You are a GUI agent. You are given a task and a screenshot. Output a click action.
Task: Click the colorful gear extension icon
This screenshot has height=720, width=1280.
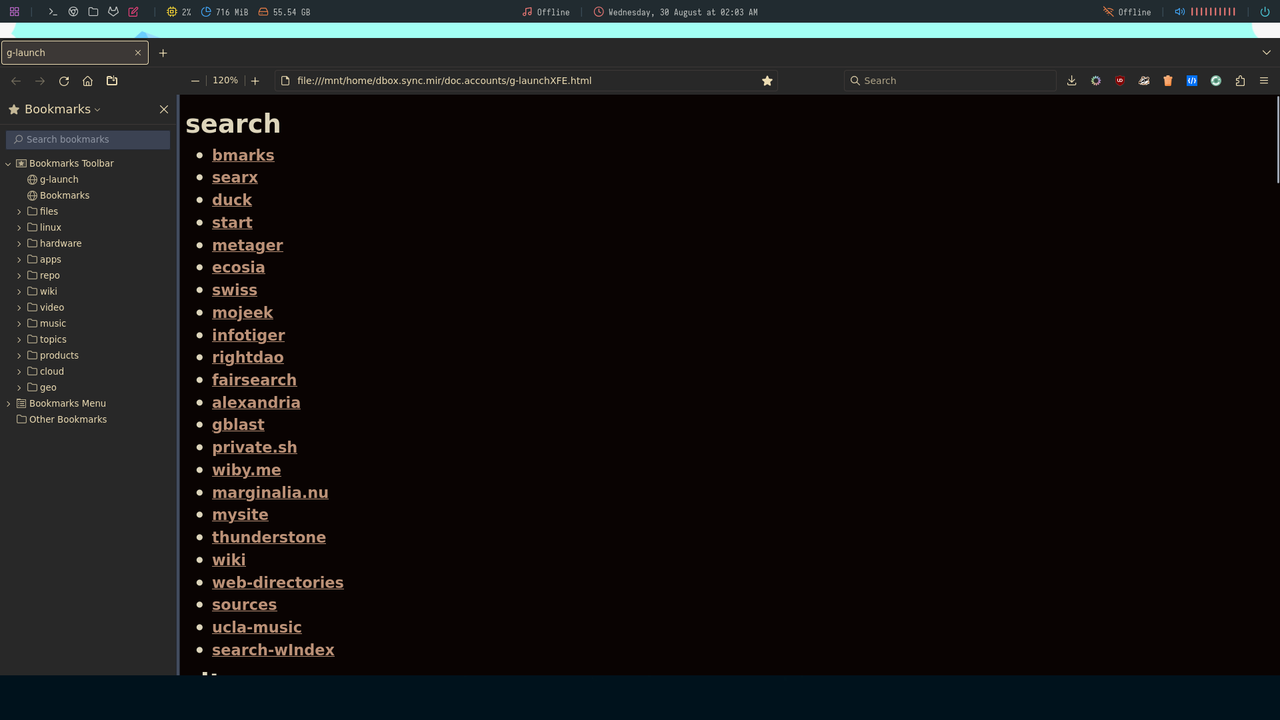pos(1096,81)
